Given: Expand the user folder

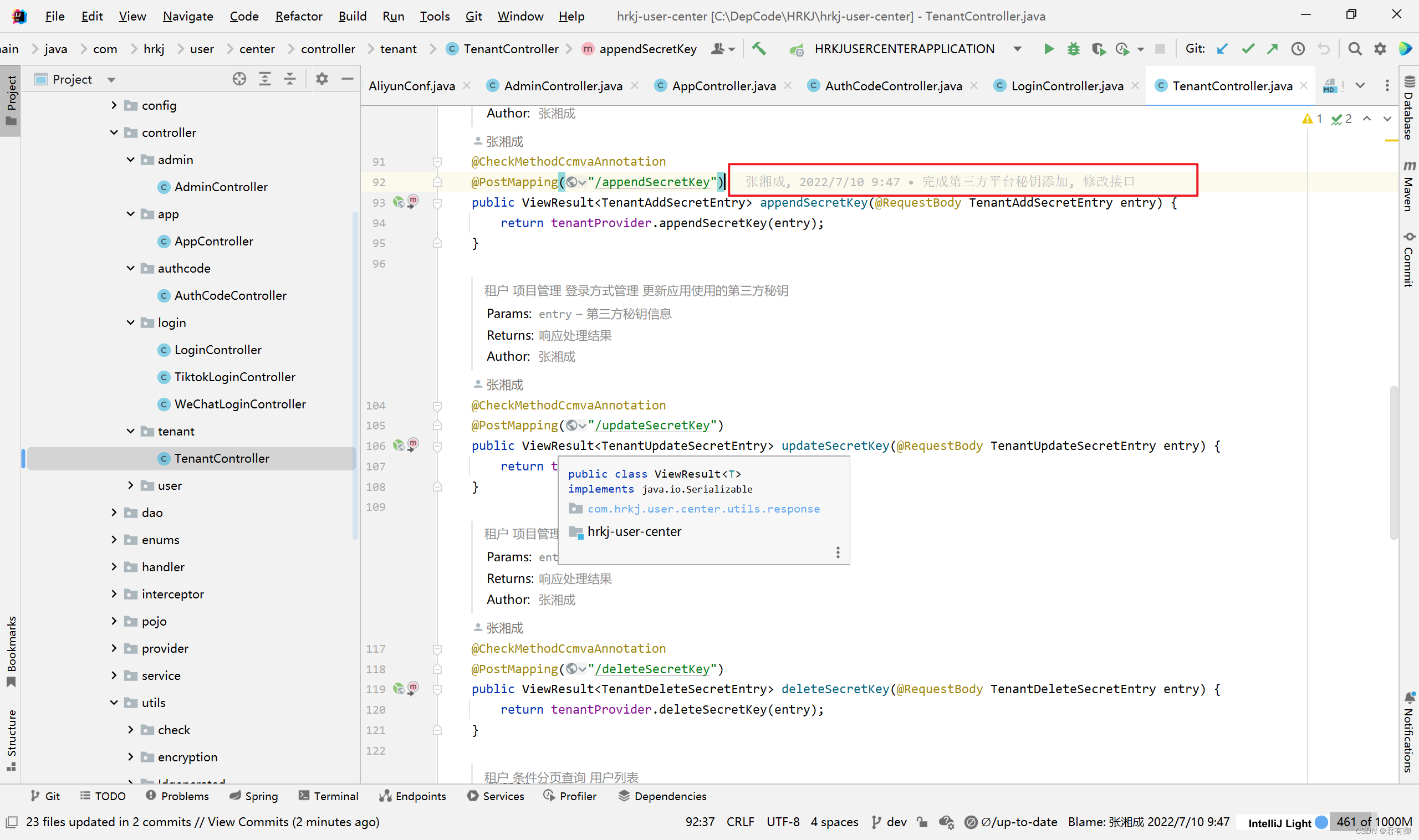Looking at the screenshot, I should click(130, 486).
